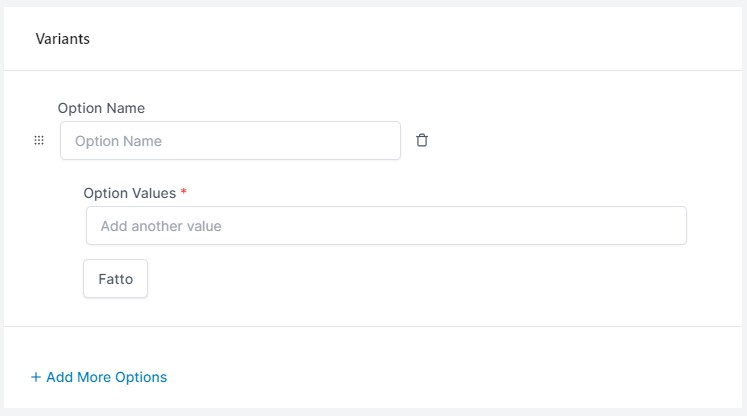Click the Add More Options link
This screenshot has width=747, height=416.
coord(99,377)
